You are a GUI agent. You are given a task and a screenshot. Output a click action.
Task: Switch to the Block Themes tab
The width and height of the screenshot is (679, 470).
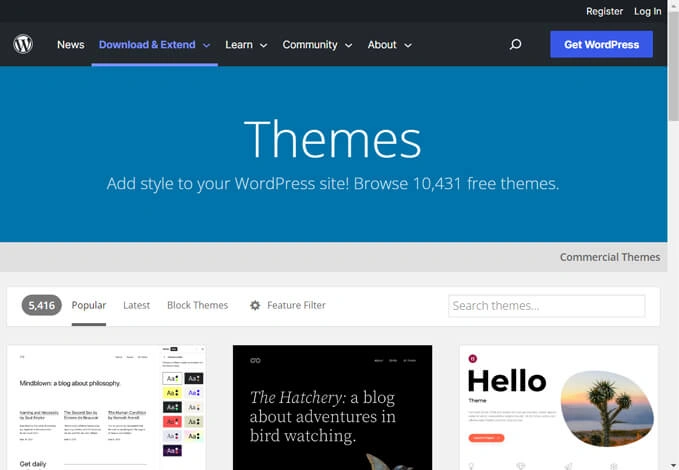click(x=197, y=305)
